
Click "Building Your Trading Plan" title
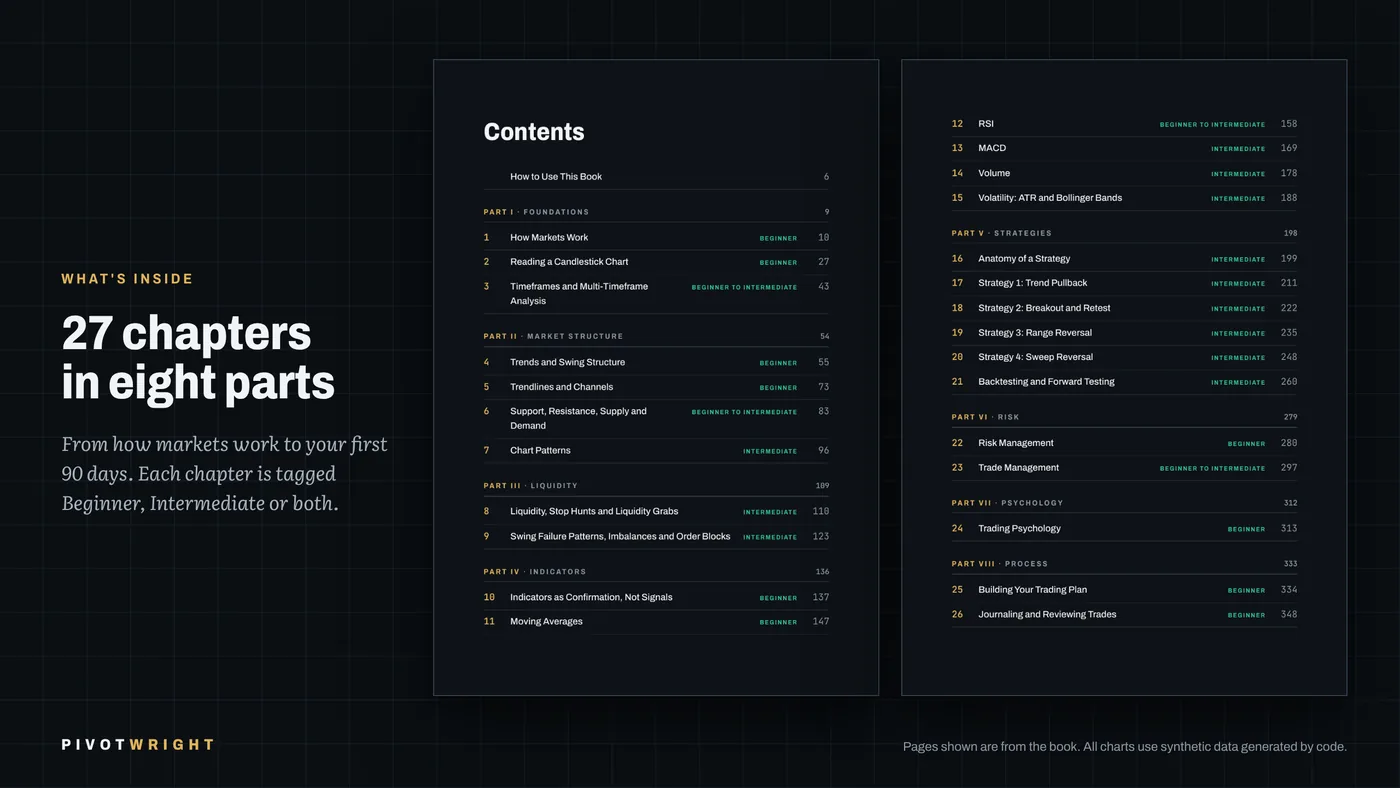(1032, 590)
